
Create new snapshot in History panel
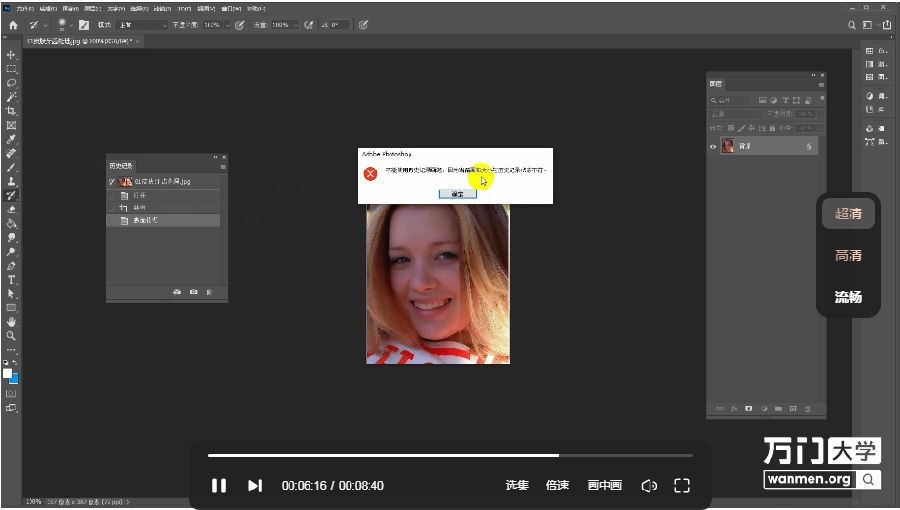click(193, 292)
